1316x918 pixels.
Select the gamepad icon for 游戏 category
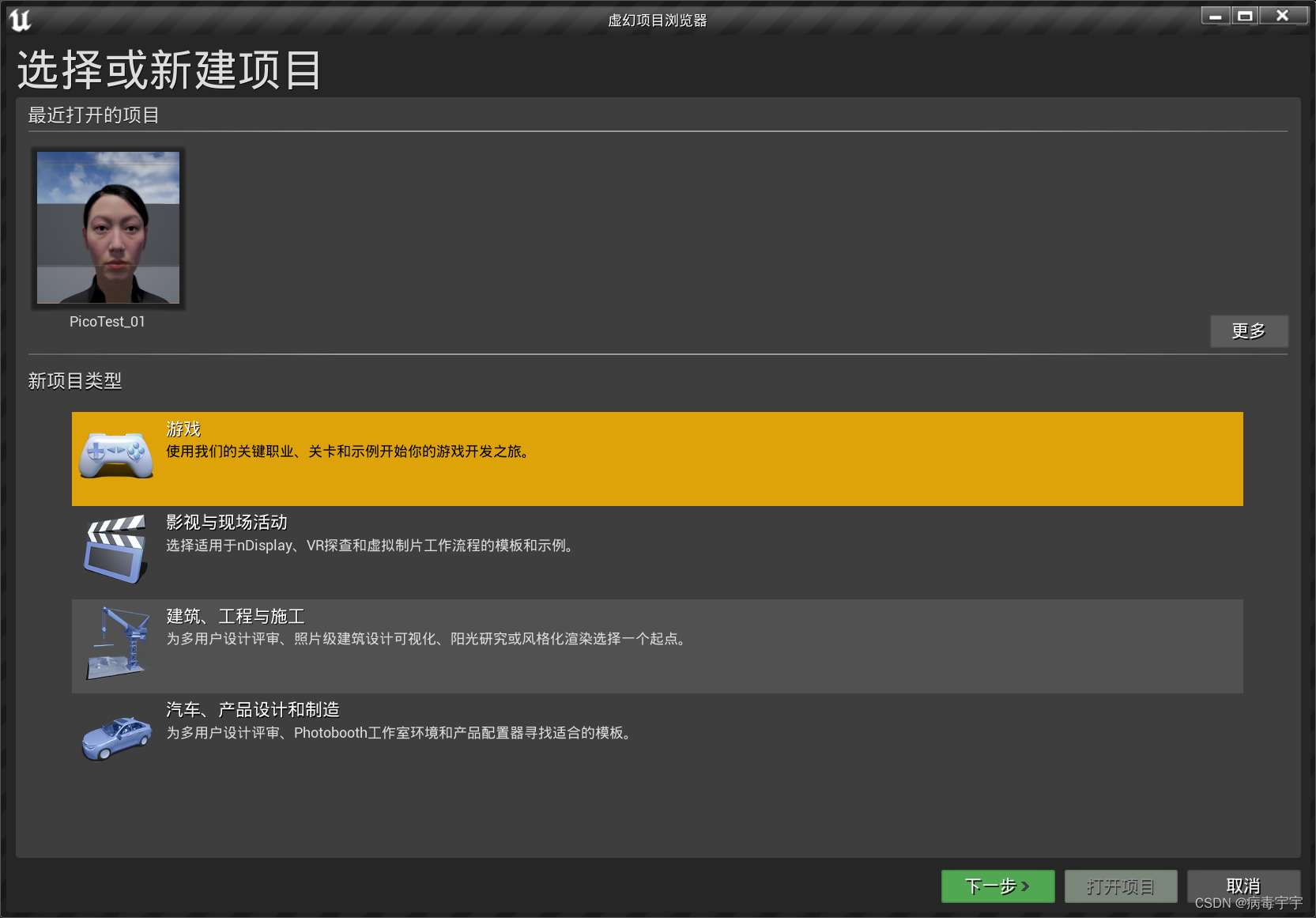[x=115, y=455]
